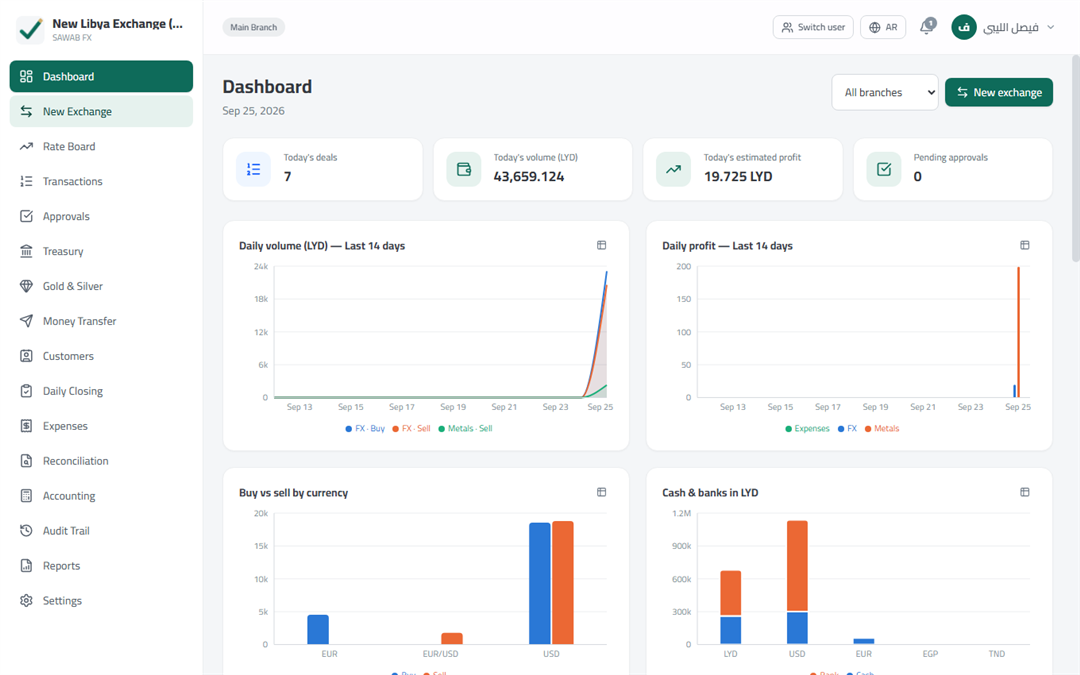The height and width of the screenshot is (675, 1080).
Task: Toggle the Metals - Sell legend series
Action: [466, 428]
